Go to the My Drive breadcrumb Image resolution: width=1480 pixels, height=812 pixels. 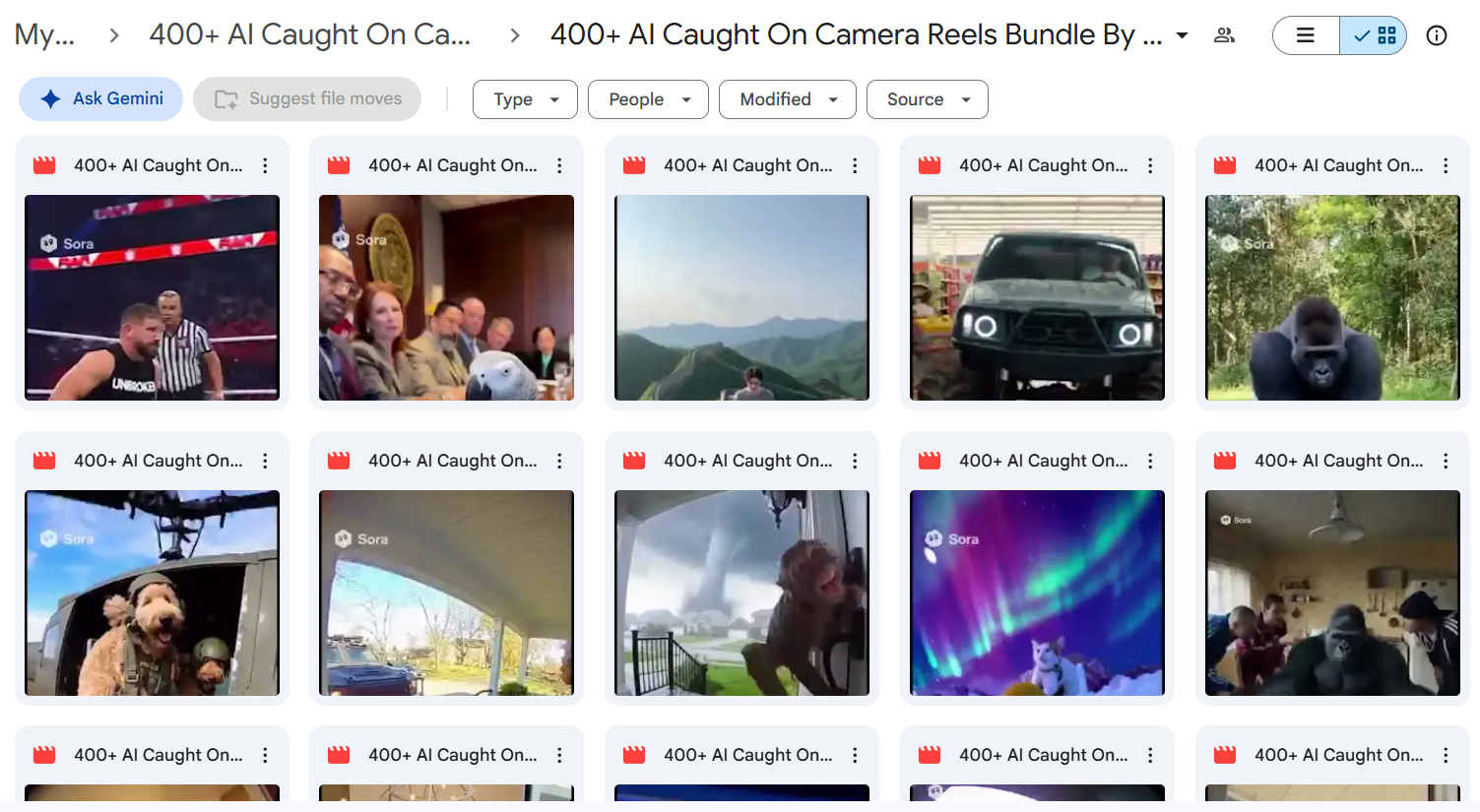(x=44, y=34)
